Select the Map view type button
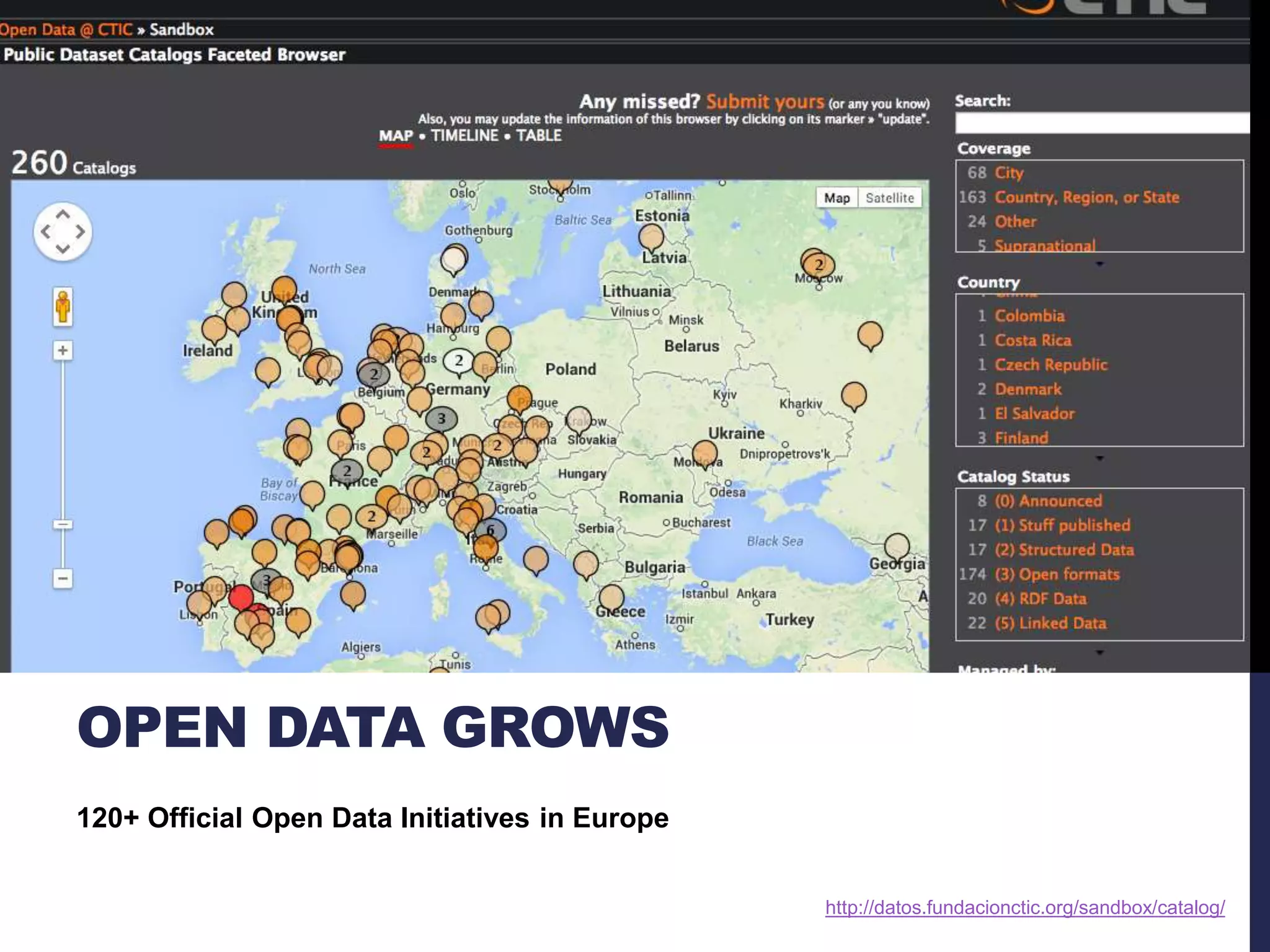The width and height of the screenshot is (1270, 952). click(837, 198)
